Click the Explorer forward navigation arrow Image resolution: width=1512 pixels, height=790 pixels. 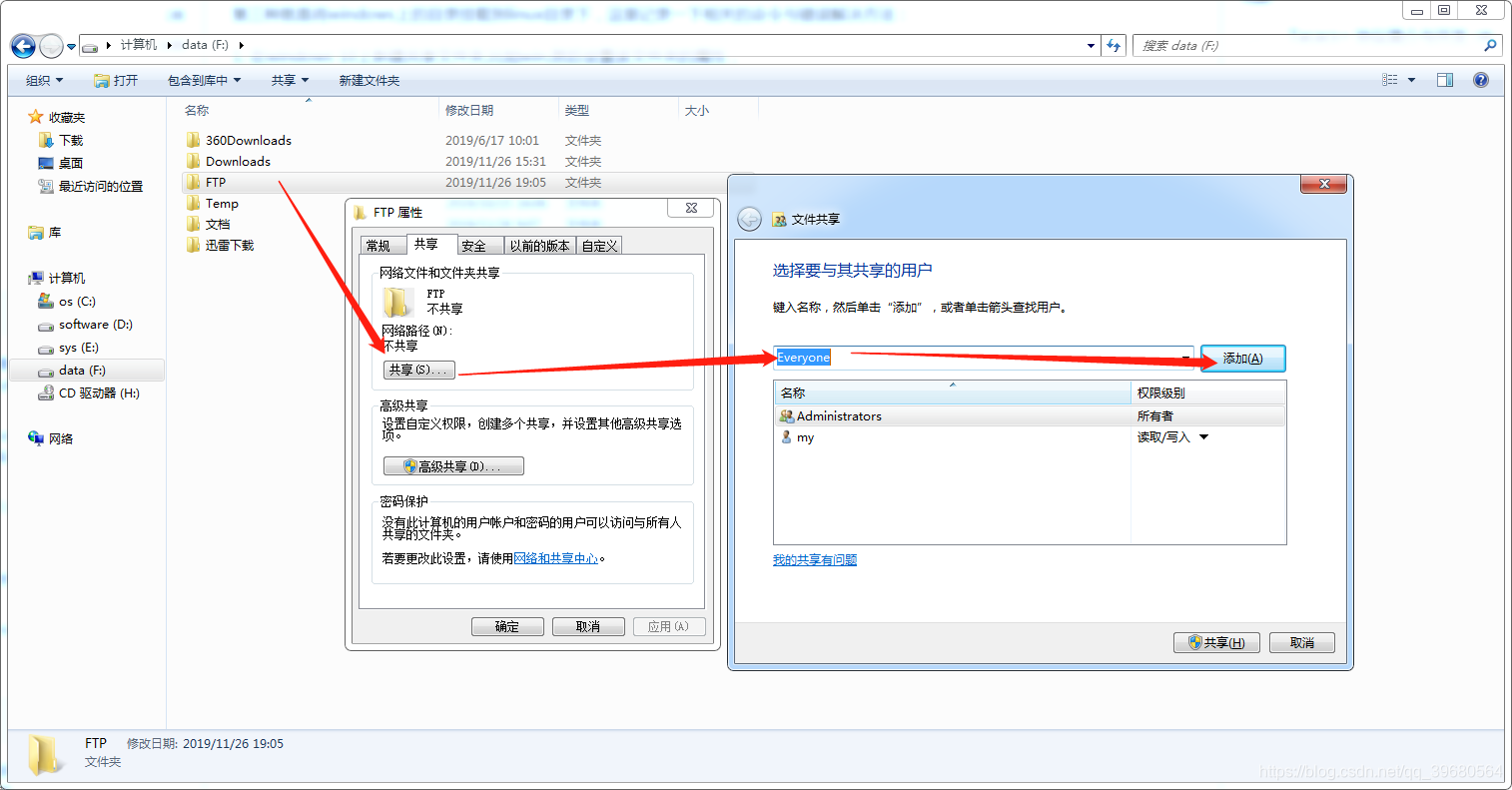click(x=51, y=46)
